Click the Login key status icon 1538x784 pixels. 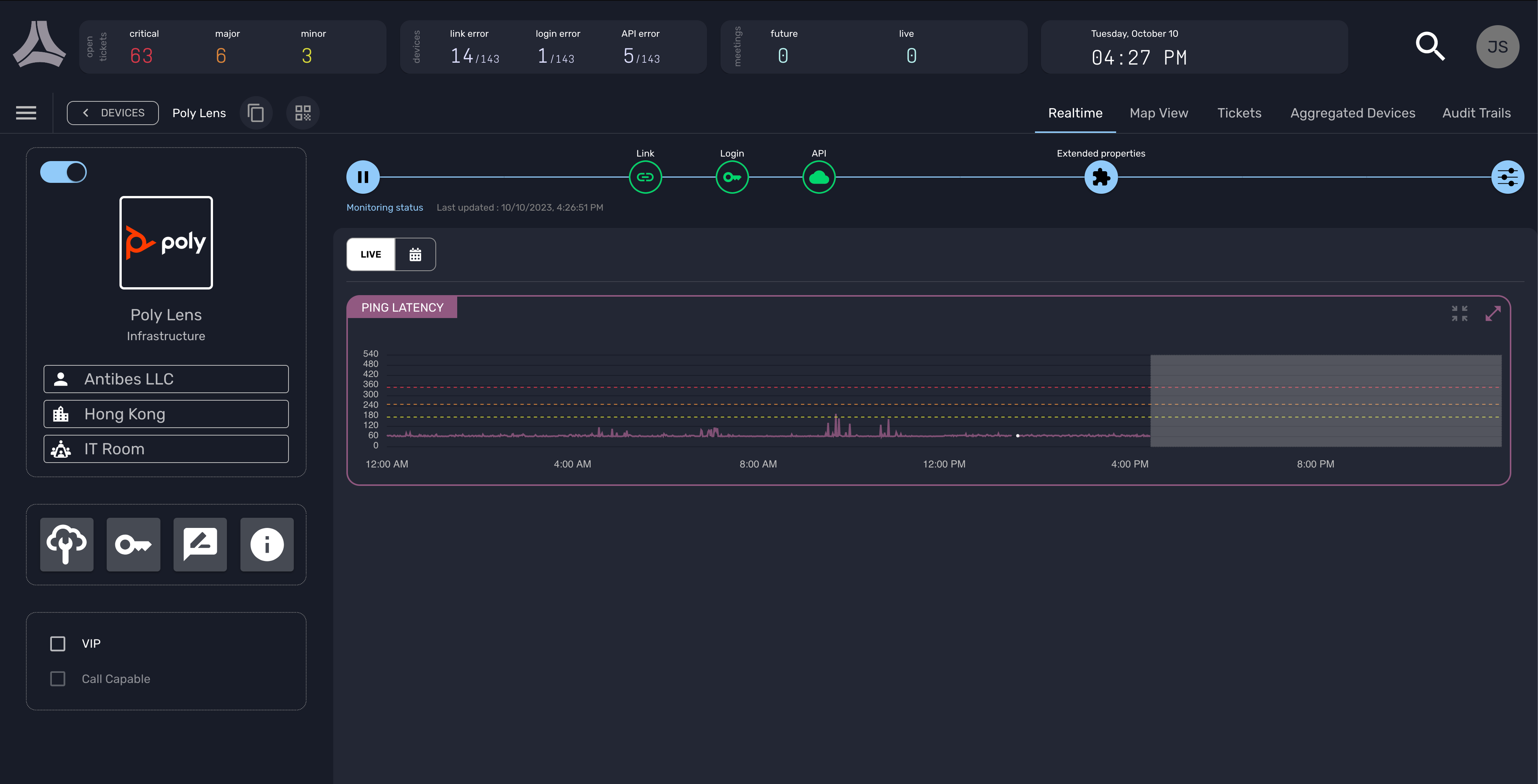pyautogui.click(x=731, y=177)
